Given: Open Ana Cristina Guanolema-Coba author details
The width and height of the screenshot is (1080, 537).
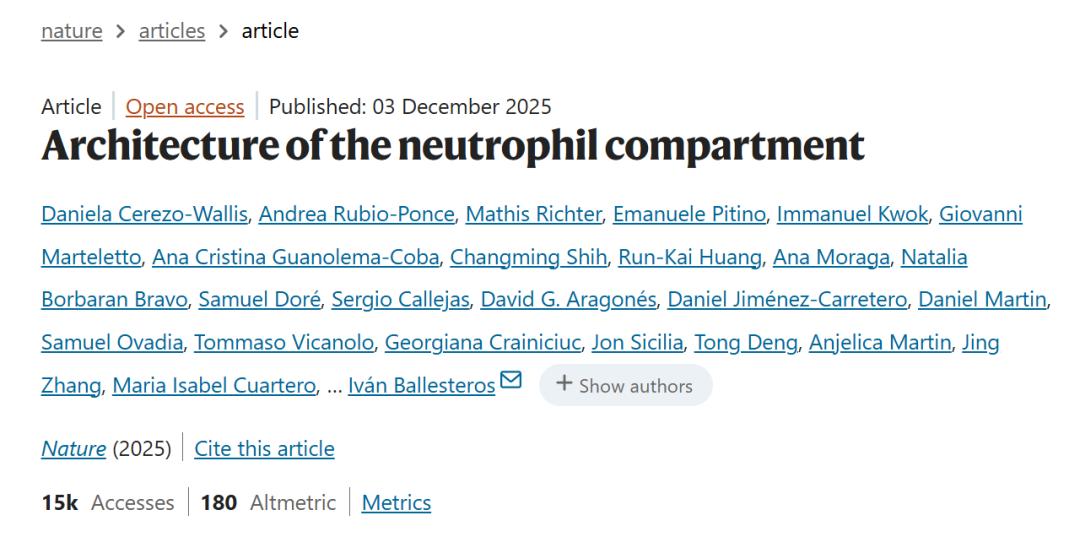Looking at the screenshot, I should (295, 257).
